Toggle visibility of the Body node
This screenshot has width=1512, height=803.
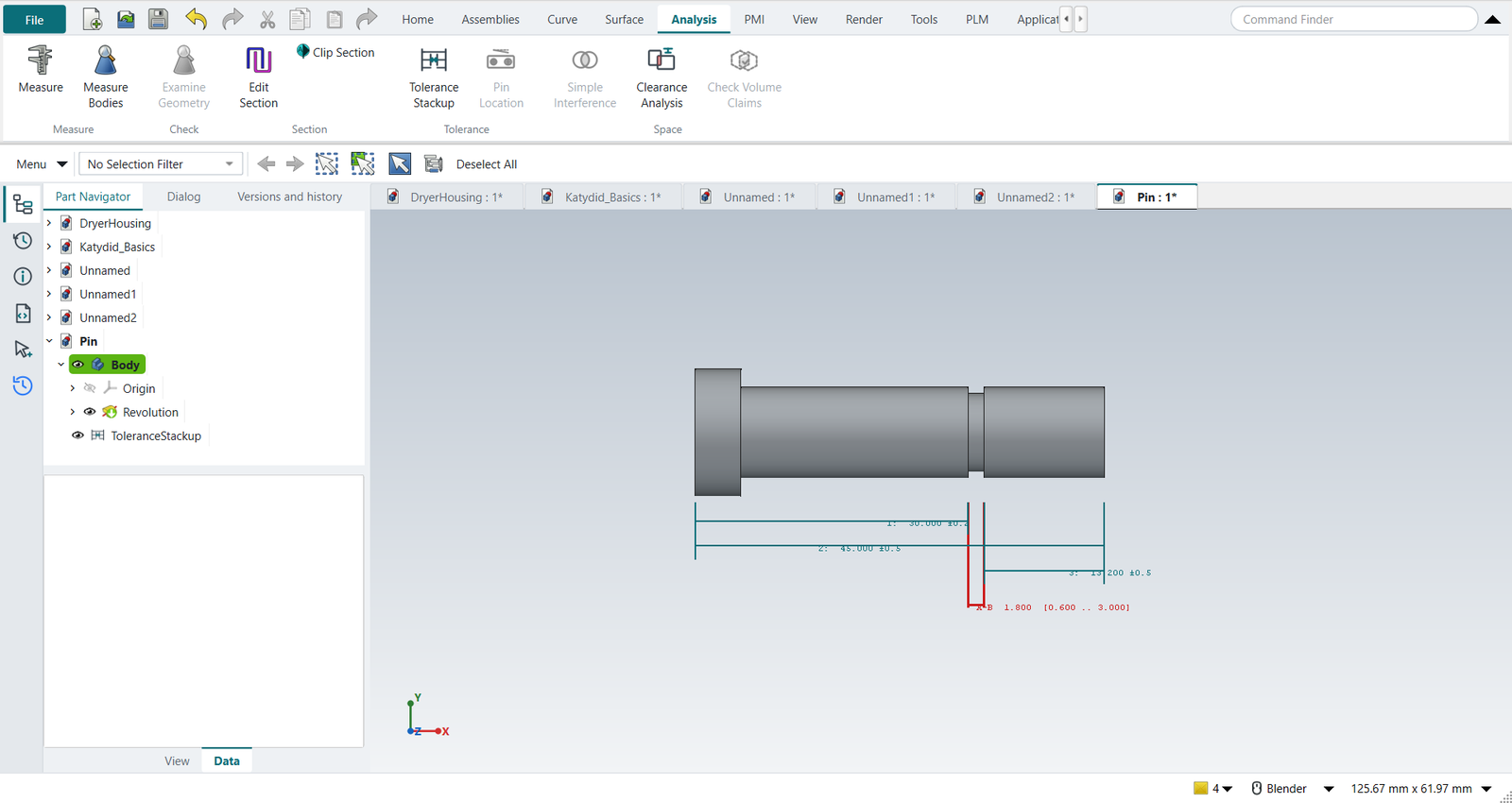[x=78, y=365]
